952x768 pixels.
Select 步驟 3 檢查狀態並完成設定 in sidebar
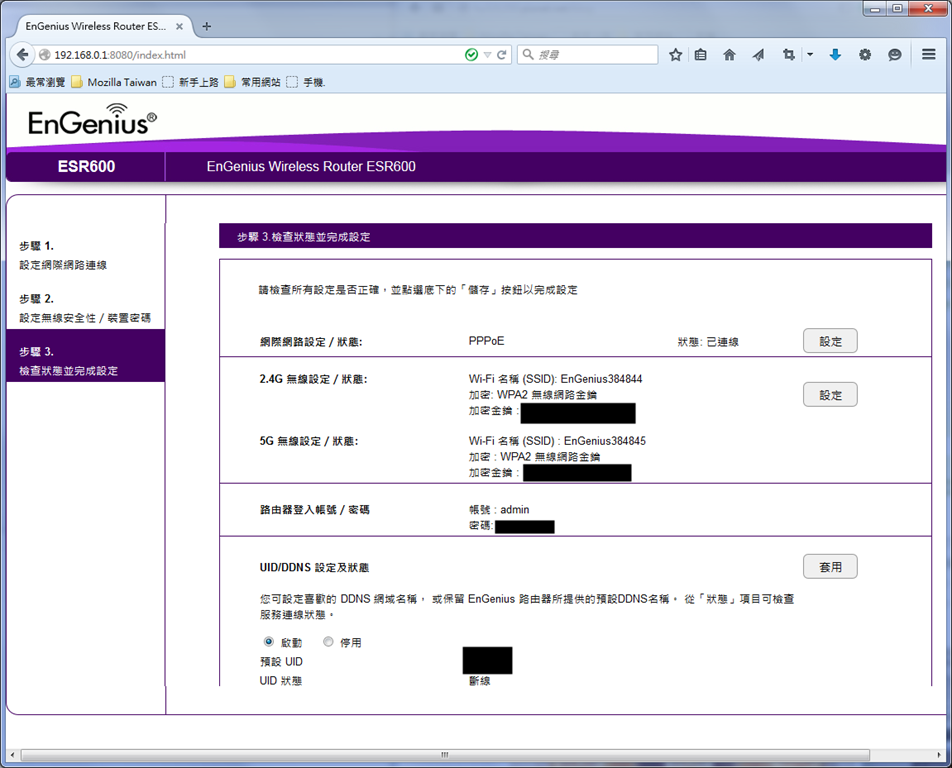pos(86,356)
